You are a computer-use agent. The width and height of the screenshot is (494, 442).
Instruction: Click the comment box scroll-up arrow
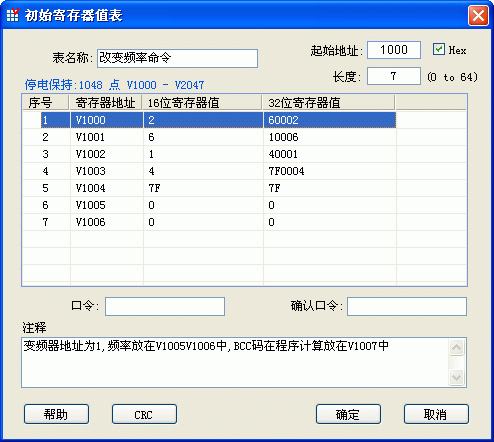(456, 348)
